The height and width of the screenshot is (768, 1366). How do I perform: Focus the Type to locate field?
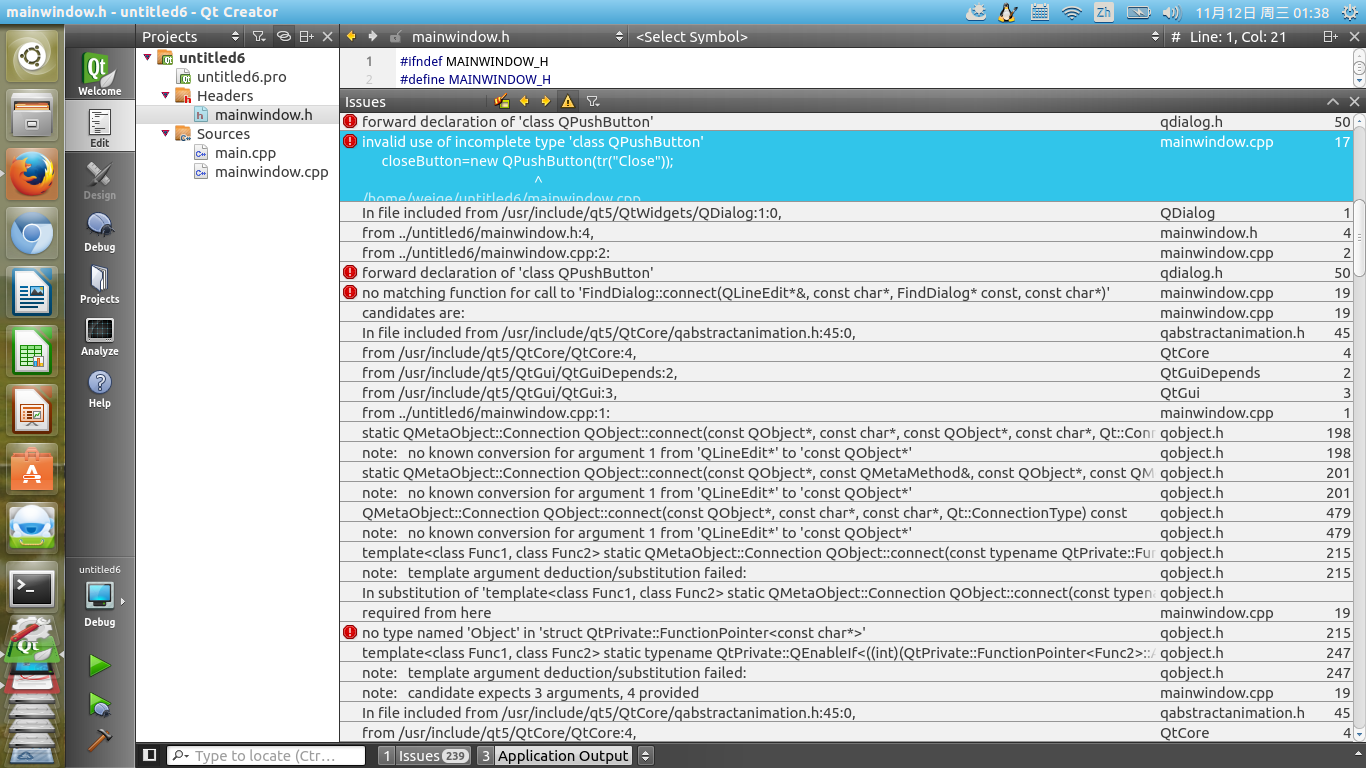[265, 756]
